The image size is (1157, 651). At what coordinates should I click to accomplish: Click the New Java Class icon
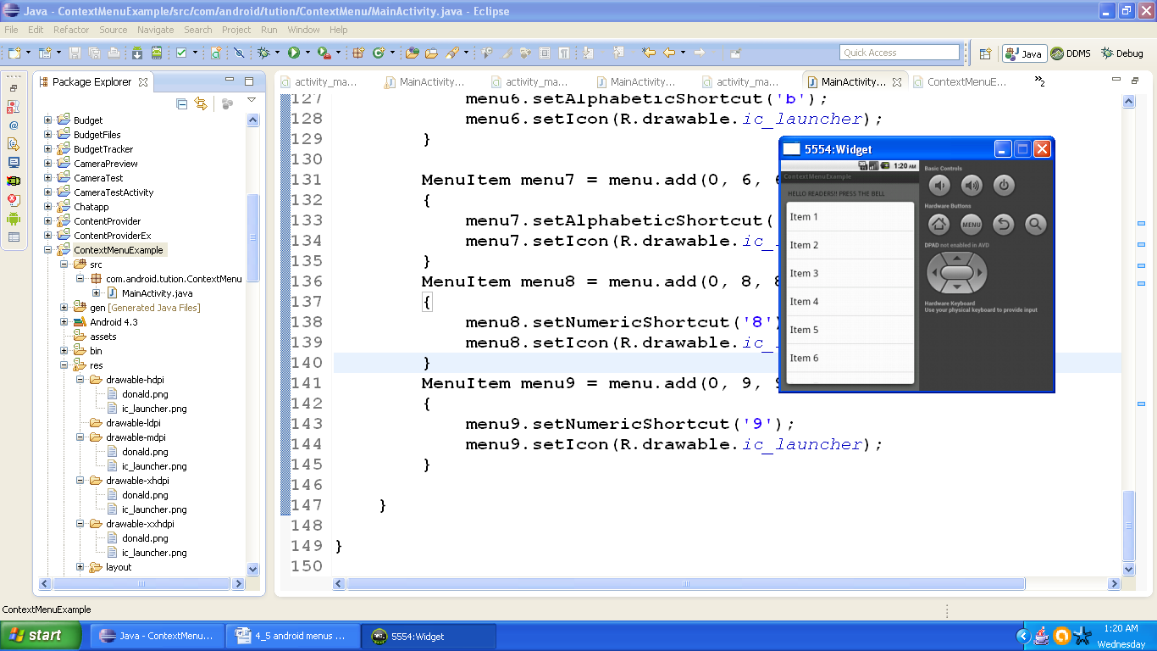click(x=379, y=52)
